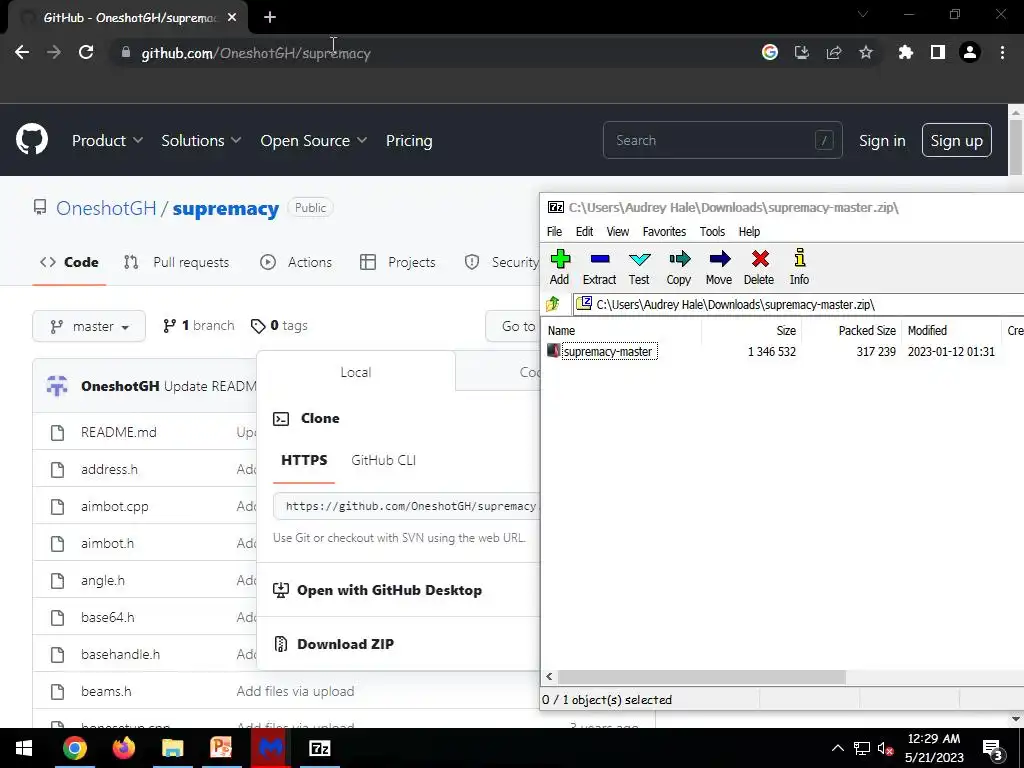The width and height of the screenshot is (1024, 768).
Task: Open PowerPoint from the taskbar
Action: [x=221, y=748]
